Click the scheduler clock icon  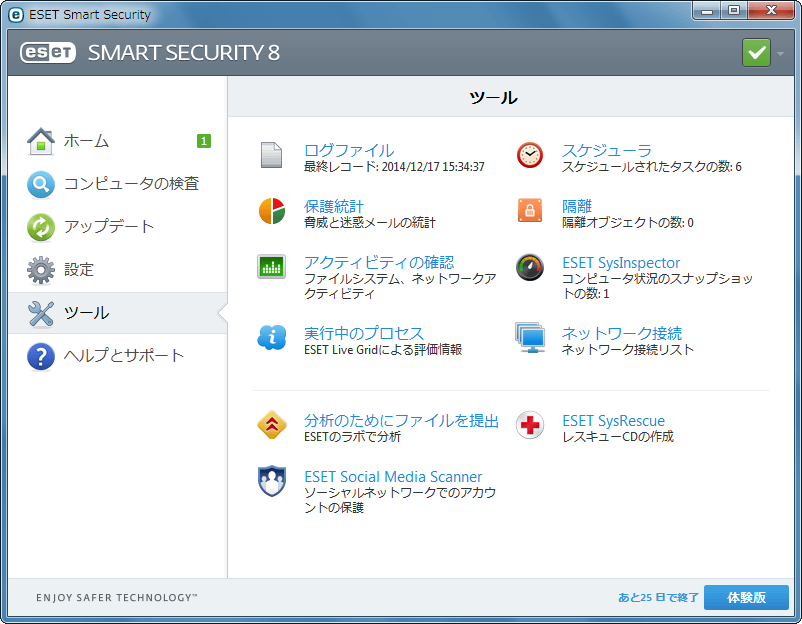click(x=529, y=155)
